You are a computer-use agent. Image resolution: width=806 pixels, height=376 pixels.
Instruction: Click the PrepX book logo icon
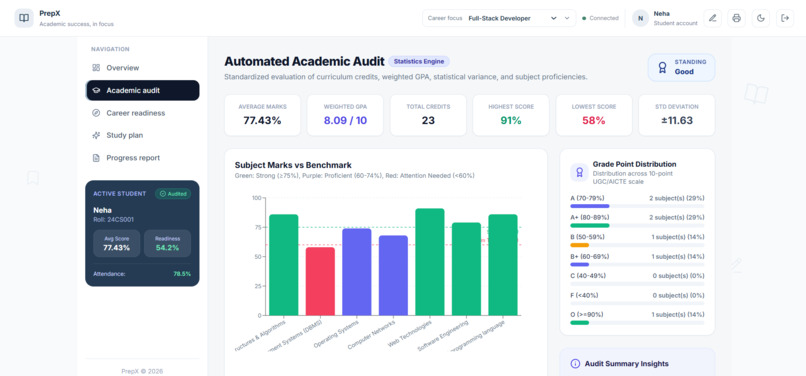[24, 18]
